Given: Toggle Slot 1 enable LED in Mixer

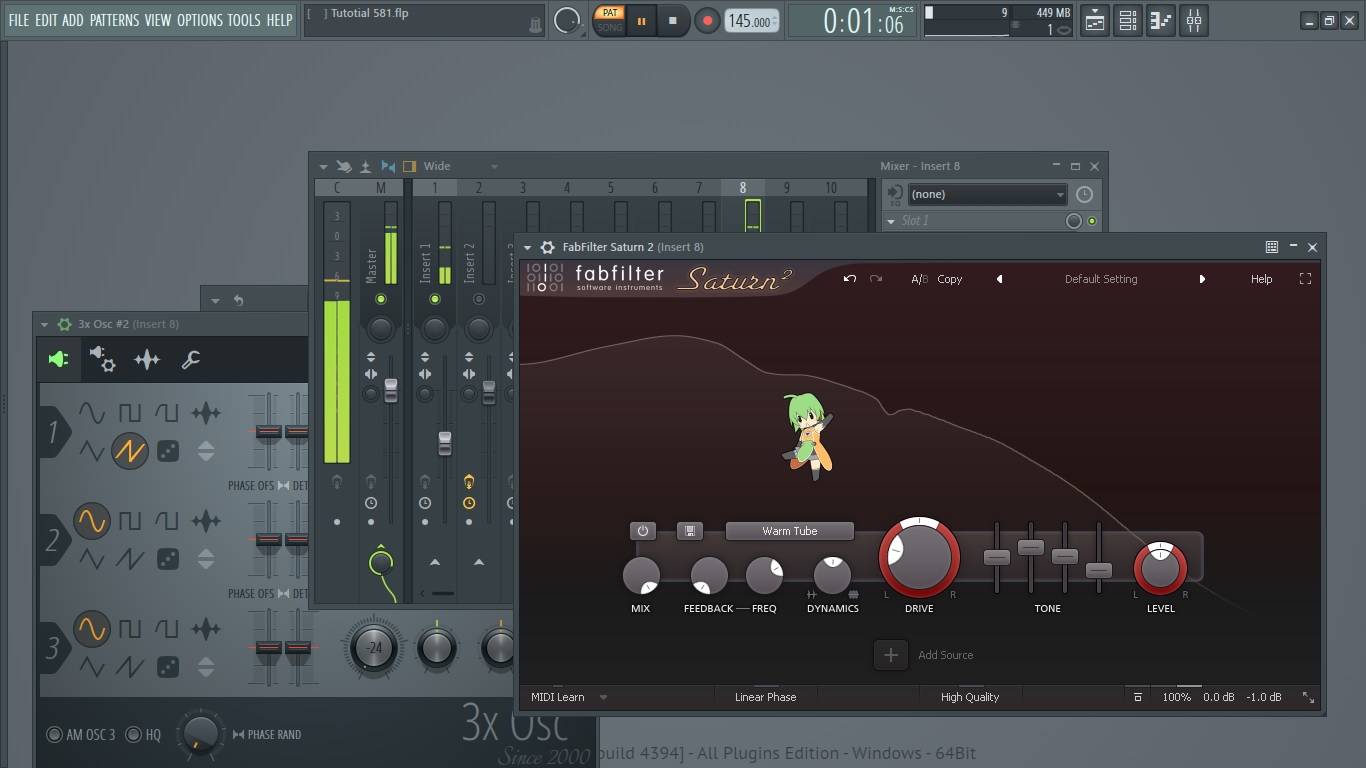Looking at the screenshot, I should coord(1092,221).
